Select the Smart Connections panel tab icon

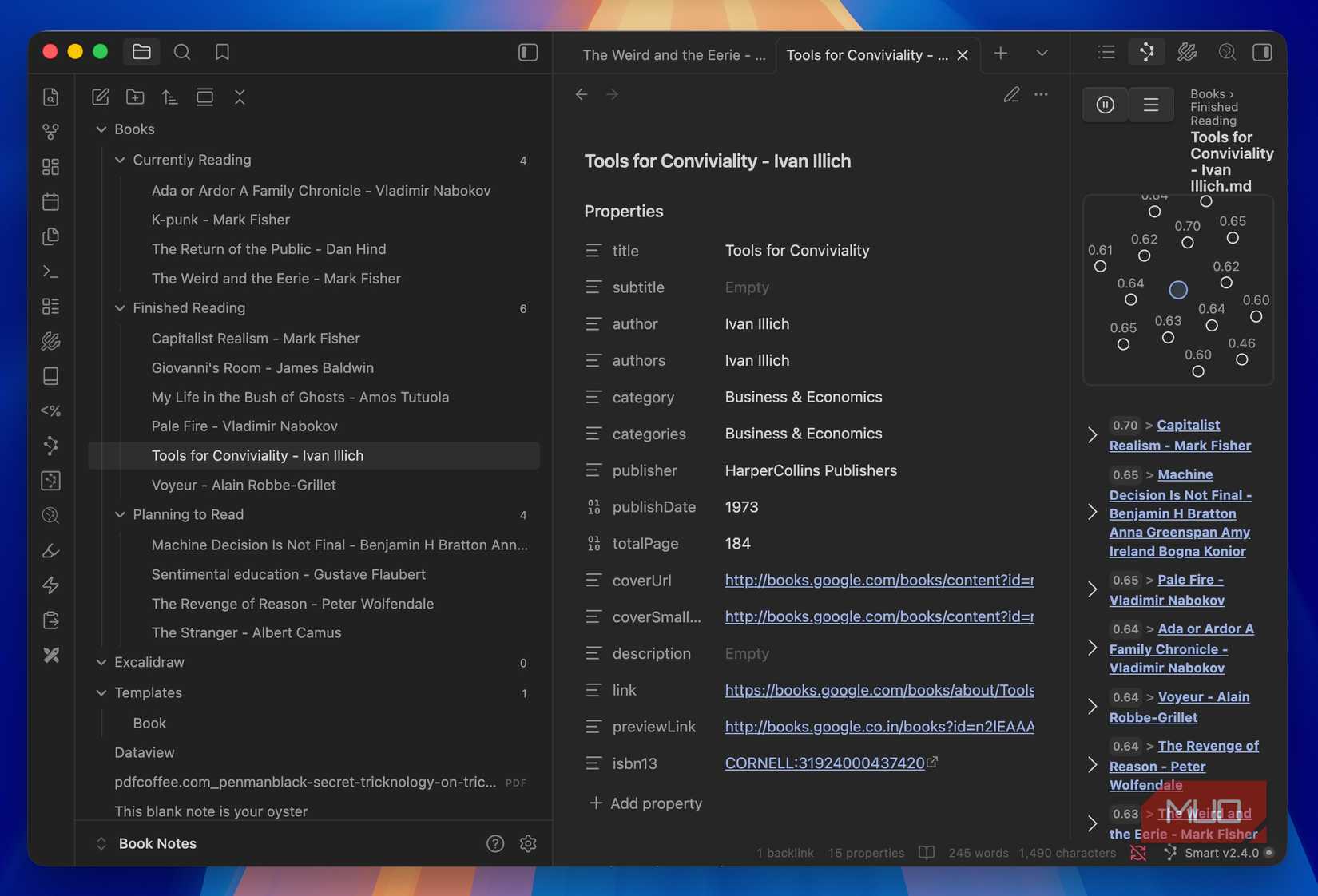pyautogui.click(x=1147, y=52)
